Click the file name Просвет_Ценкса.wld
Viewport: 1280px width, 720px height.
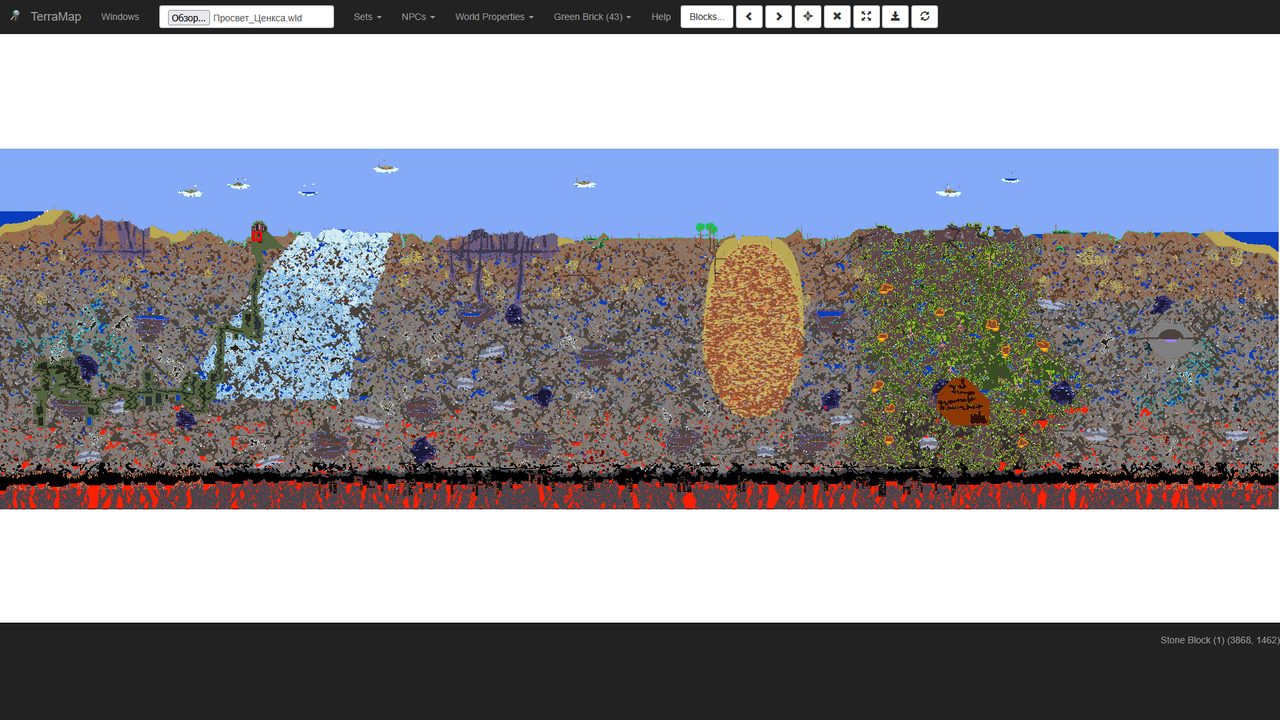pyautogui.click(x=257, y=18)
